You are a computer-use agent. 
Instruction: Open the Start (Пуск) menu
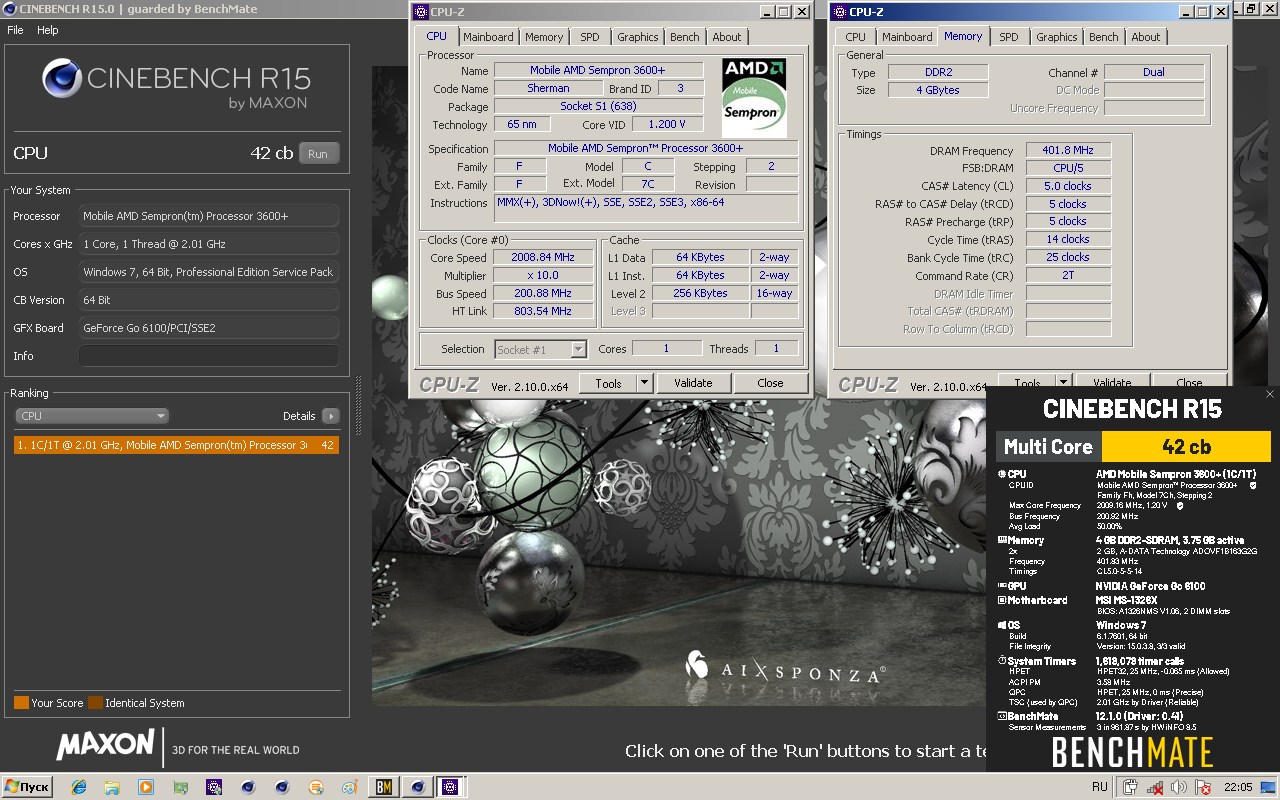(x=27, y=787)
